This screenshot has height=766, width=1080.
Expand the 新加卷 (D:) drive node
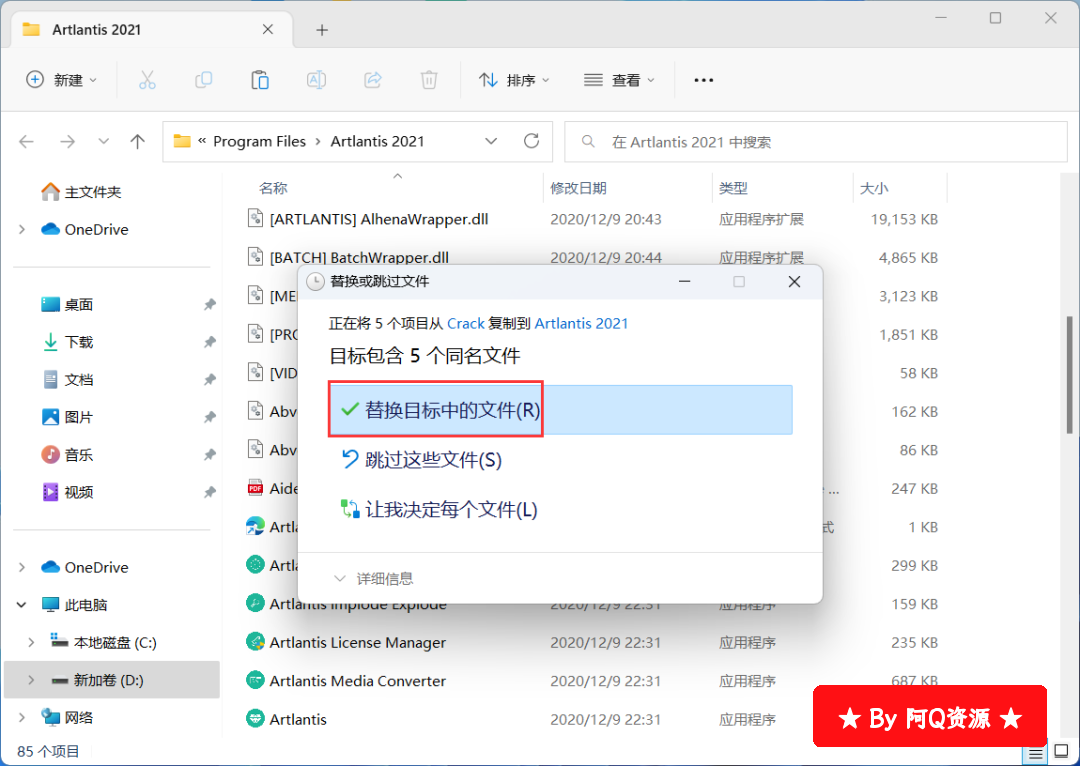[31, 681]
